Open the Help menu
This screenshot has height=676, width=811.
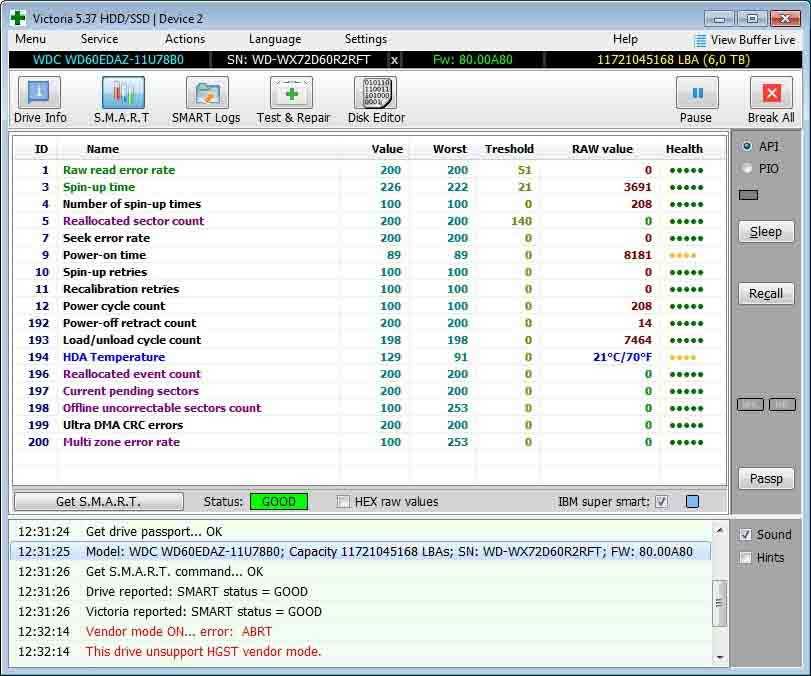coord(625,39)
